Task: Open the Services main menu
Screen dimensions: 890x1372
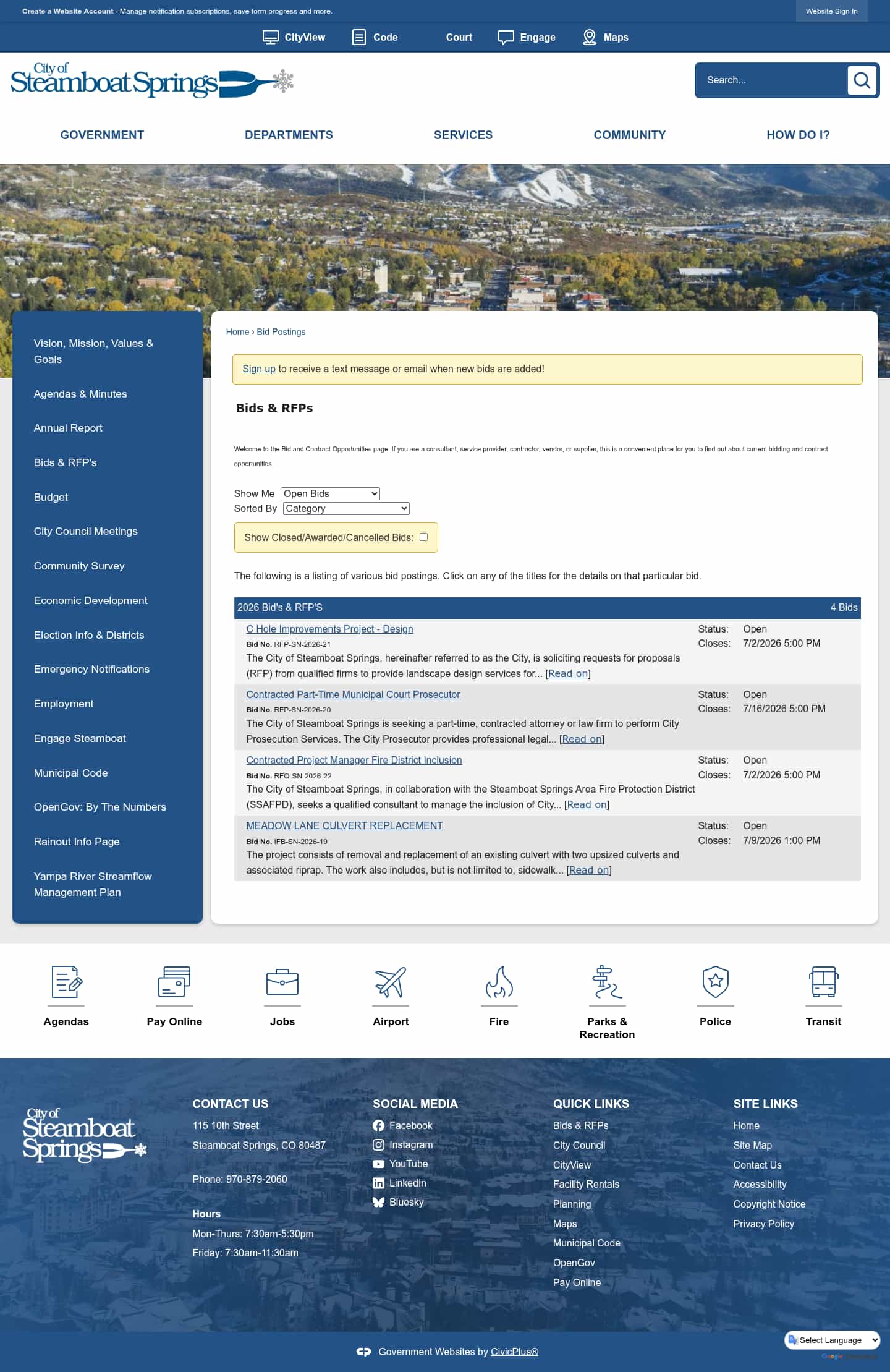Action: tap(463, 135)
